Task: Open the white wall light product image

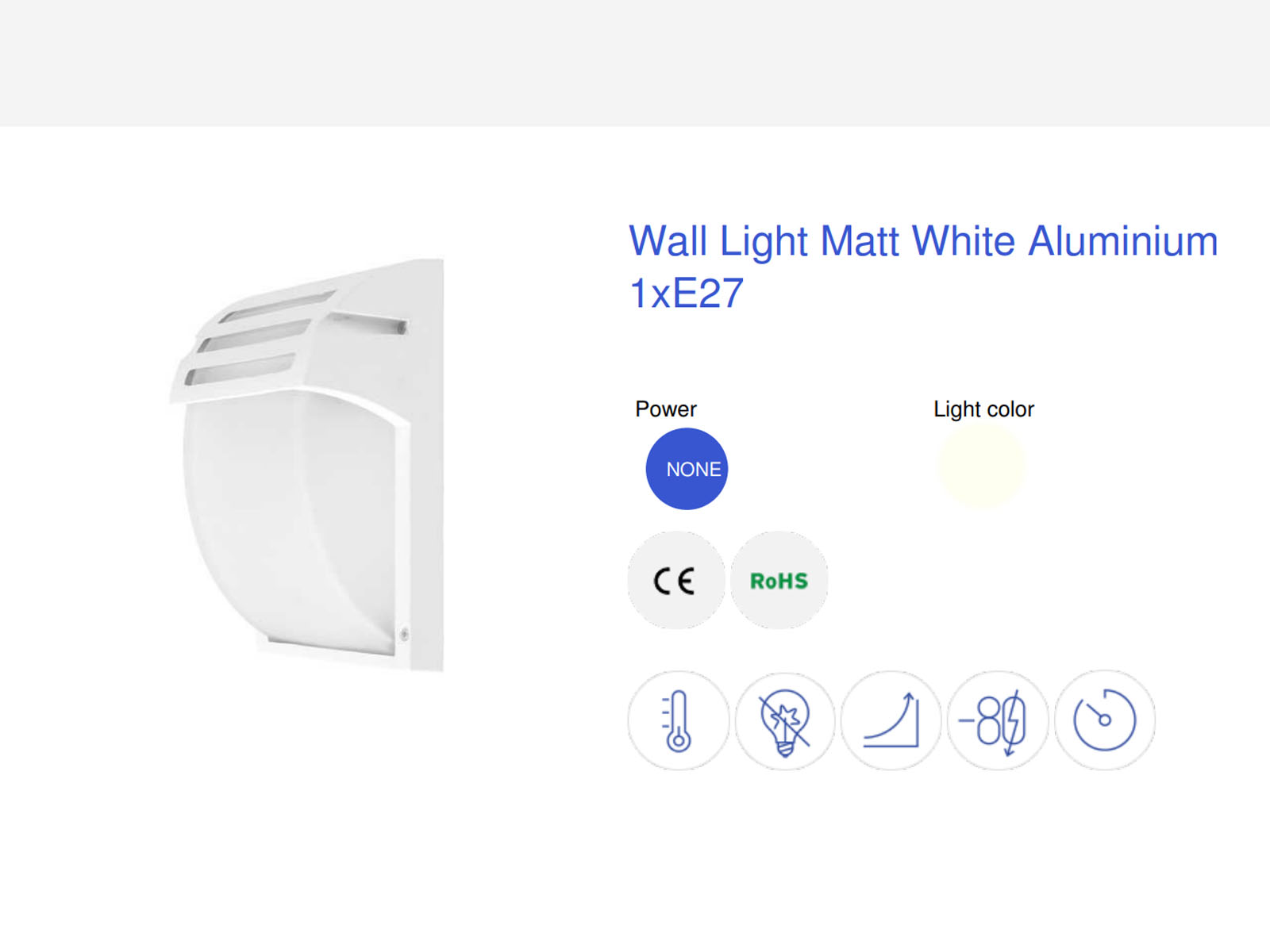Action: coord(308,466)
